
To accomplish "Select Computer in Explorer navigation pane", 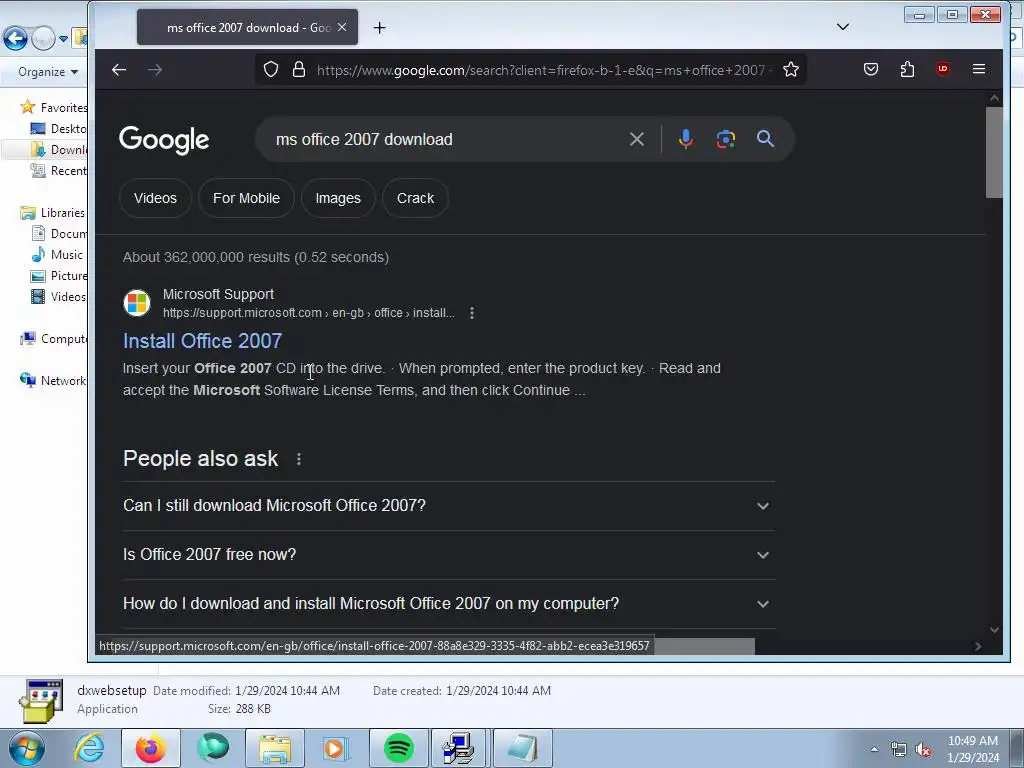I will [x=54, y=339].
